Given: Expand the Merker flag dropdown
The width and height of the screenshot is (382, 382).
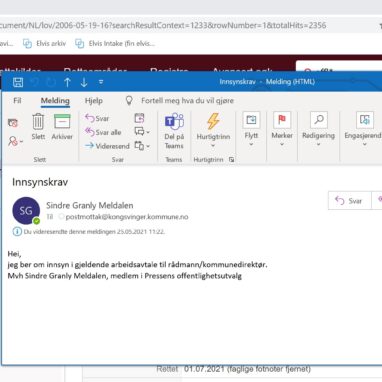Looking at the screenshot, I should point(282,144).
